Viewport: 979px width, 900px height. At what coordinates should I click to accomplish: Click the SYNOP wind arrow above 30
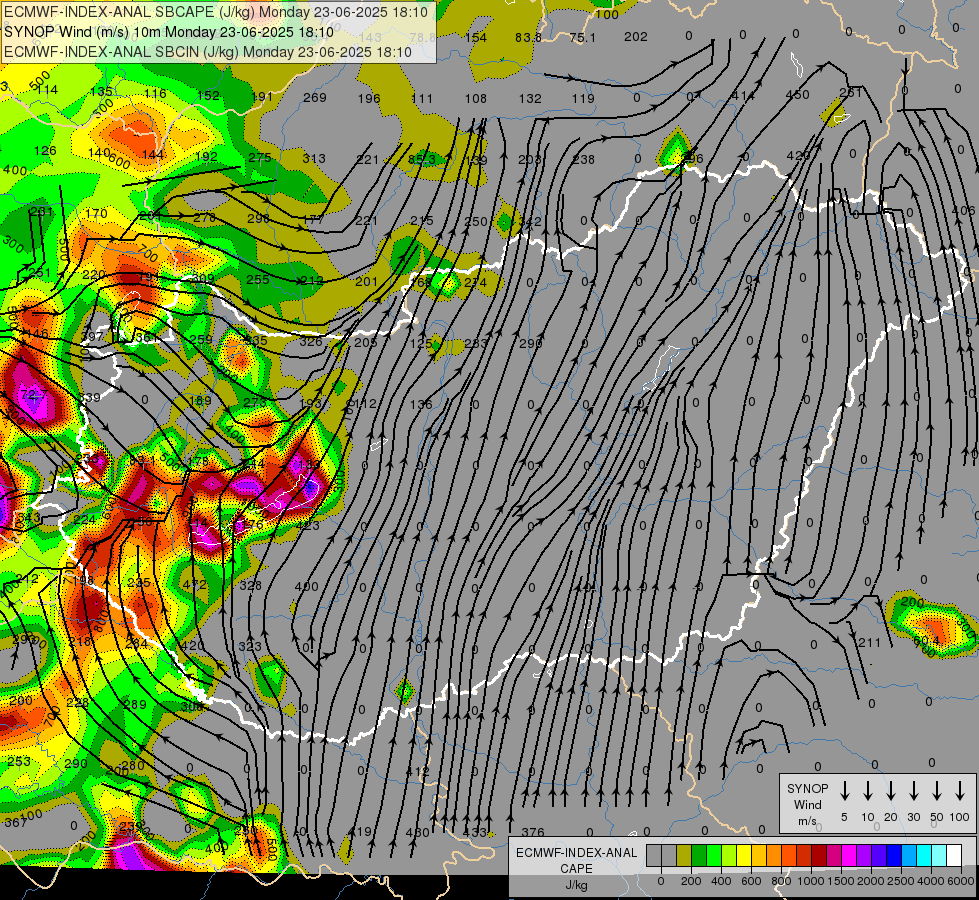(x=913, y=791)
